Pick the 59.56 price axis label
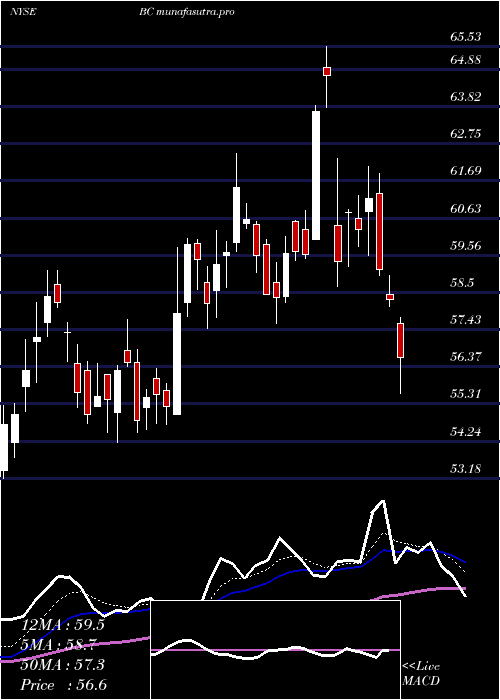The image size is (500, 700). point(466,245)
